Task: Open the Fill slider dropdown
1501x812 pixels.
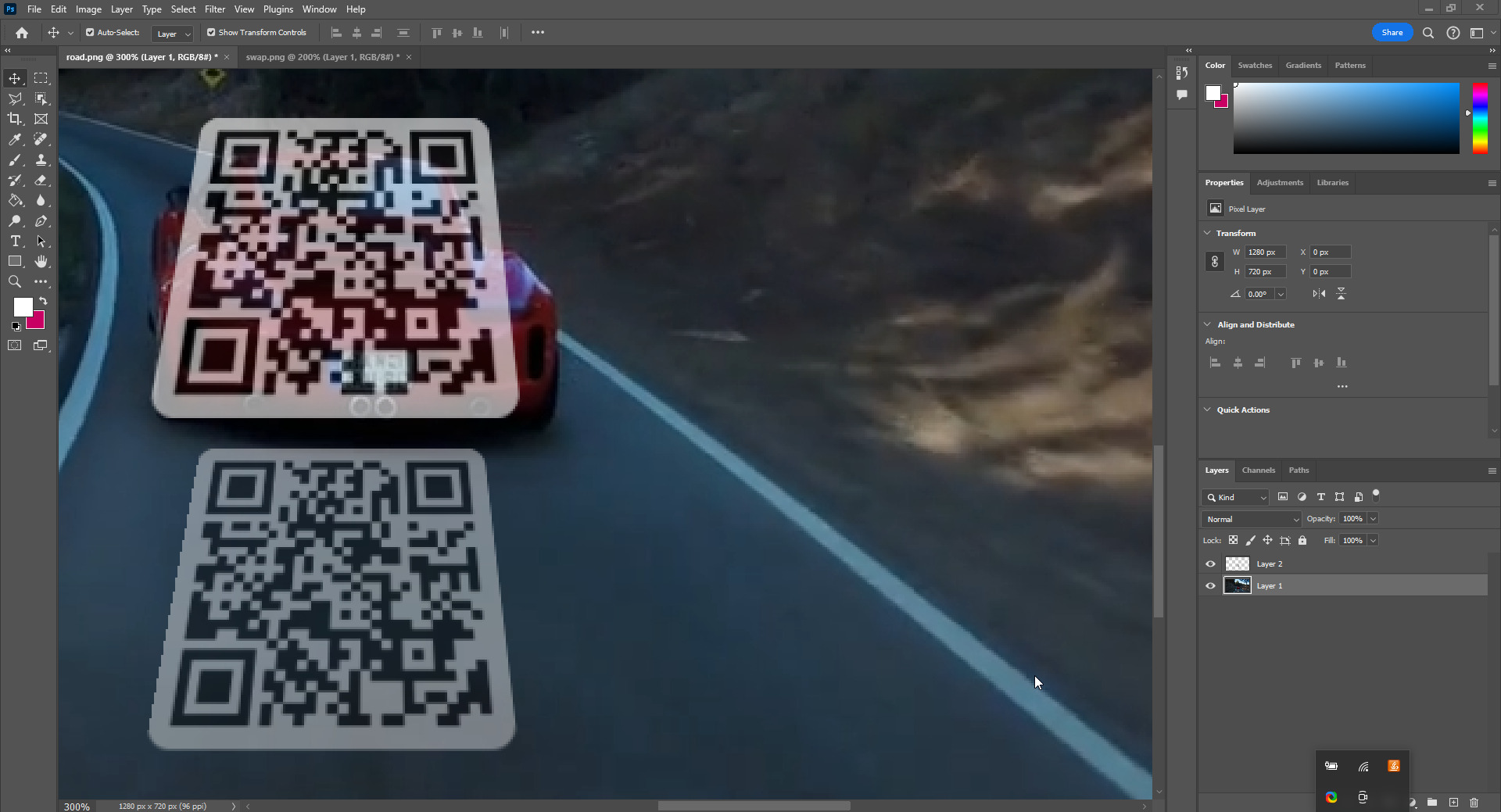Action: tap(1374, 541)
